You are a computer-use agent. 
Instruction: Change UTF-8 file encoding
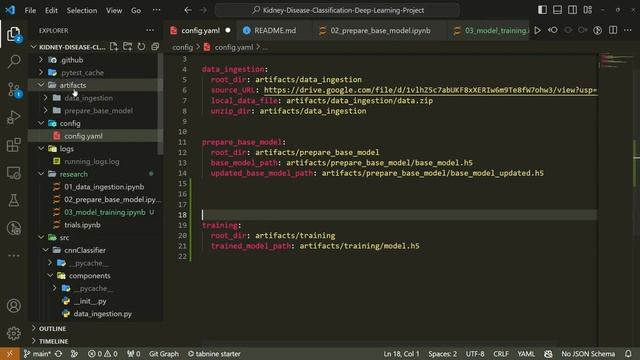coord(475,353)
